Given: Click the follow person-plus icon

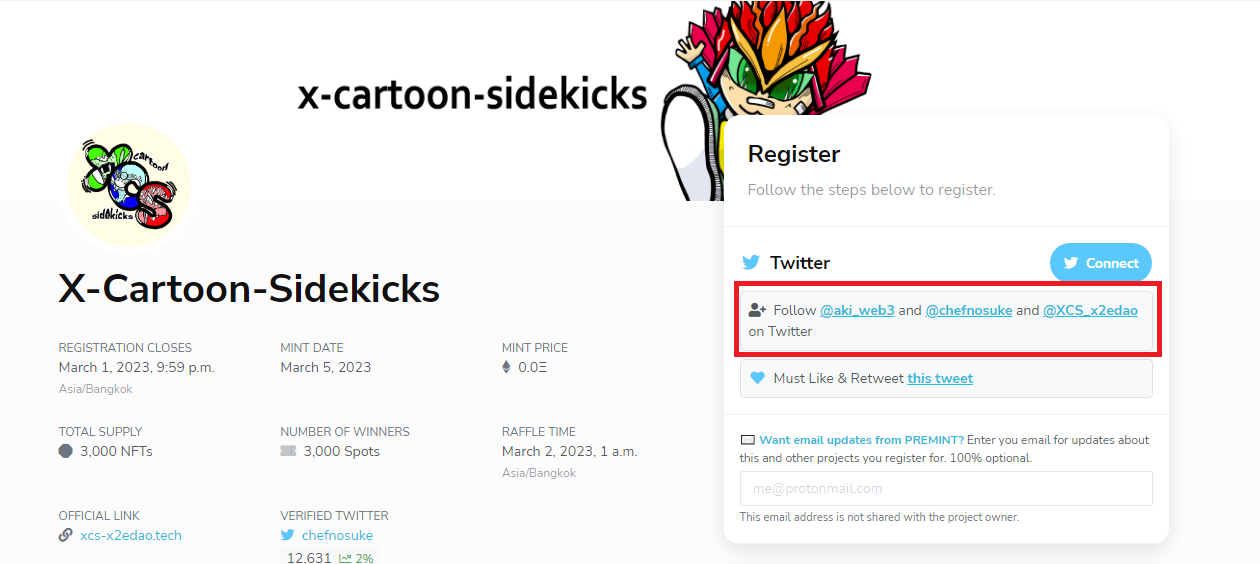Looking at the screenshot, I should click(x=757, y=310).
